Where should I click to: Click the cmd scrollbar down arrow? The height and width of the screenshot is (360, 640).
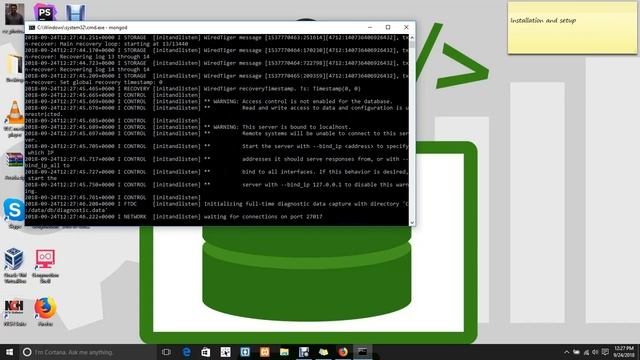tap(412, 222)
